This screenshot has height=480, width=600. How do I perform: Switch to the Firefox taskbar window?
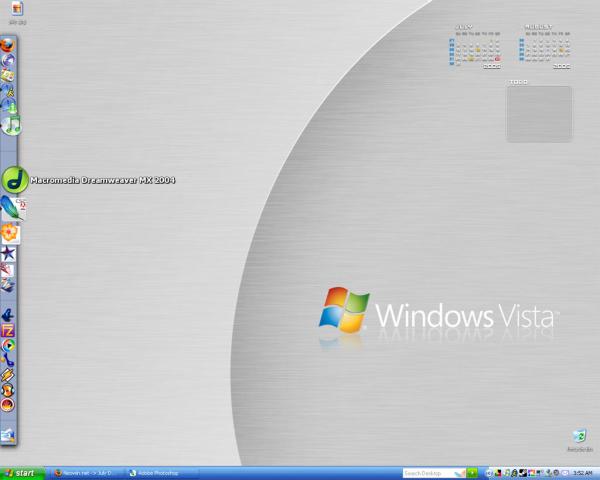(x=86, y=473)
